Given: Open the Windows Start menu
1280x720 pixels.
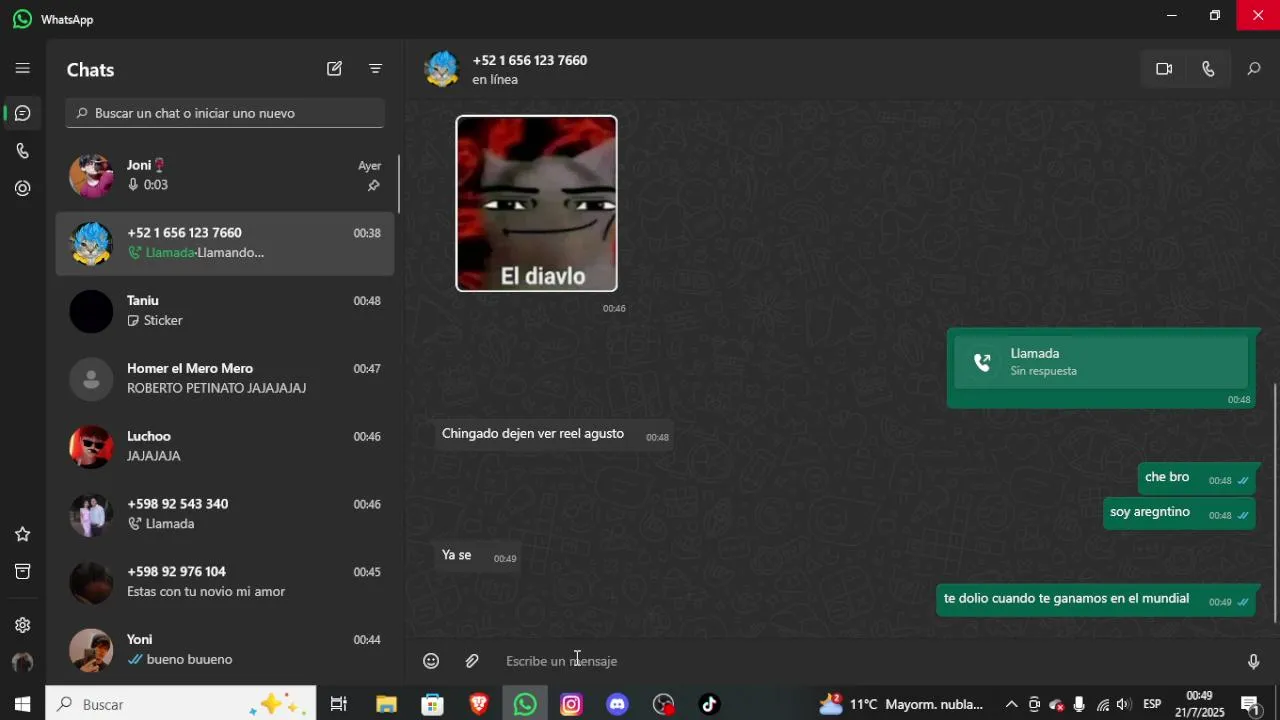Looking at the screenshot, I should tap(22, 704).
